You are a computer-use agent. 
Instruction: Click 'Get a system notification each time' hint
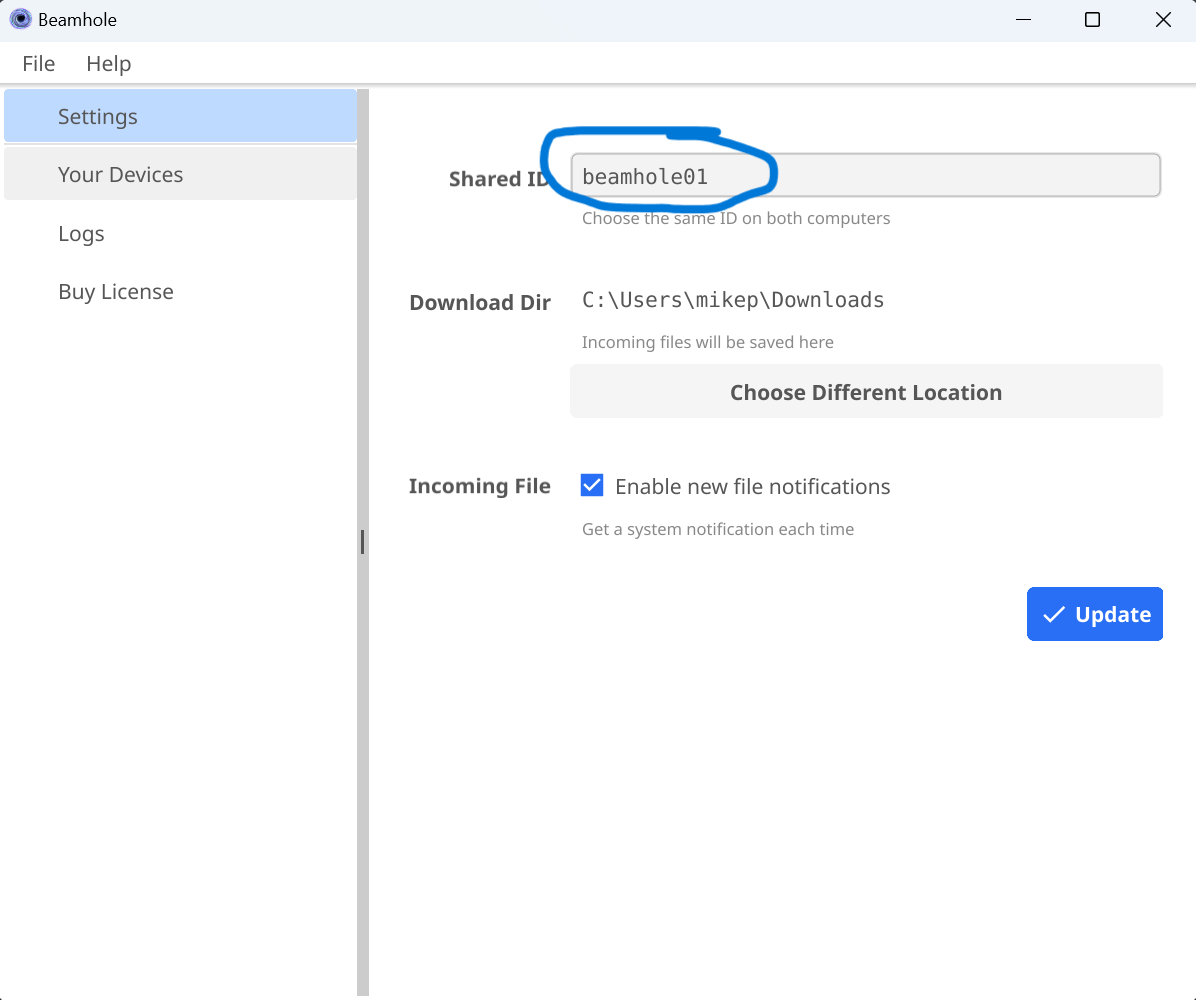pos(718,529)
